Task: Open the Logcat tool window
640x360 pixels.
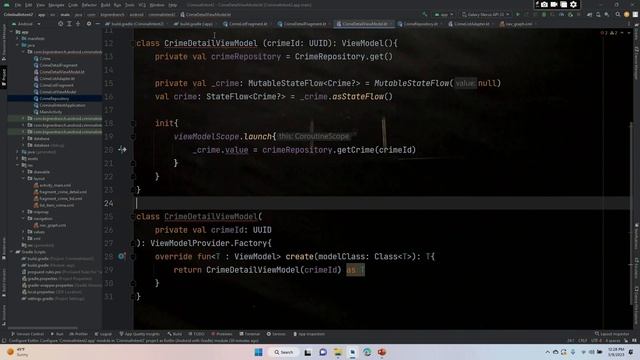Action: coord(103,334)
